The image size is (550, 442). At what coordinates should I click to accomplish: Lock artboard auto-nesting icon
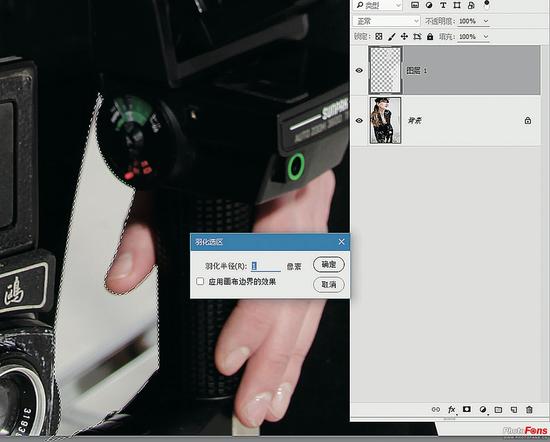(417, 36)
